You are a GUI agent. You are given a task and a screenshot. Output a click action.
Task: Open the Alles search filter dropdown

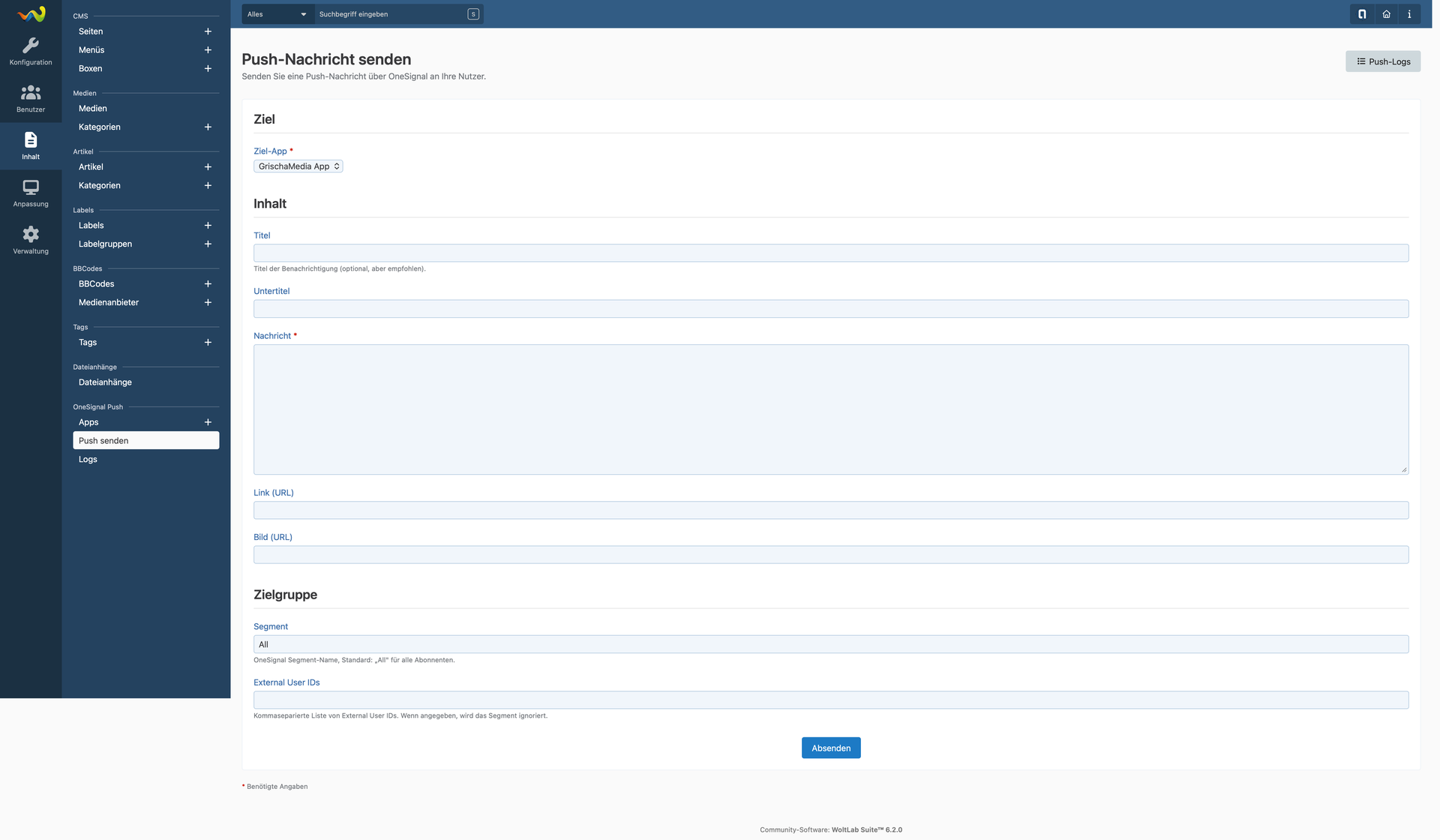(x=277, y=14)
